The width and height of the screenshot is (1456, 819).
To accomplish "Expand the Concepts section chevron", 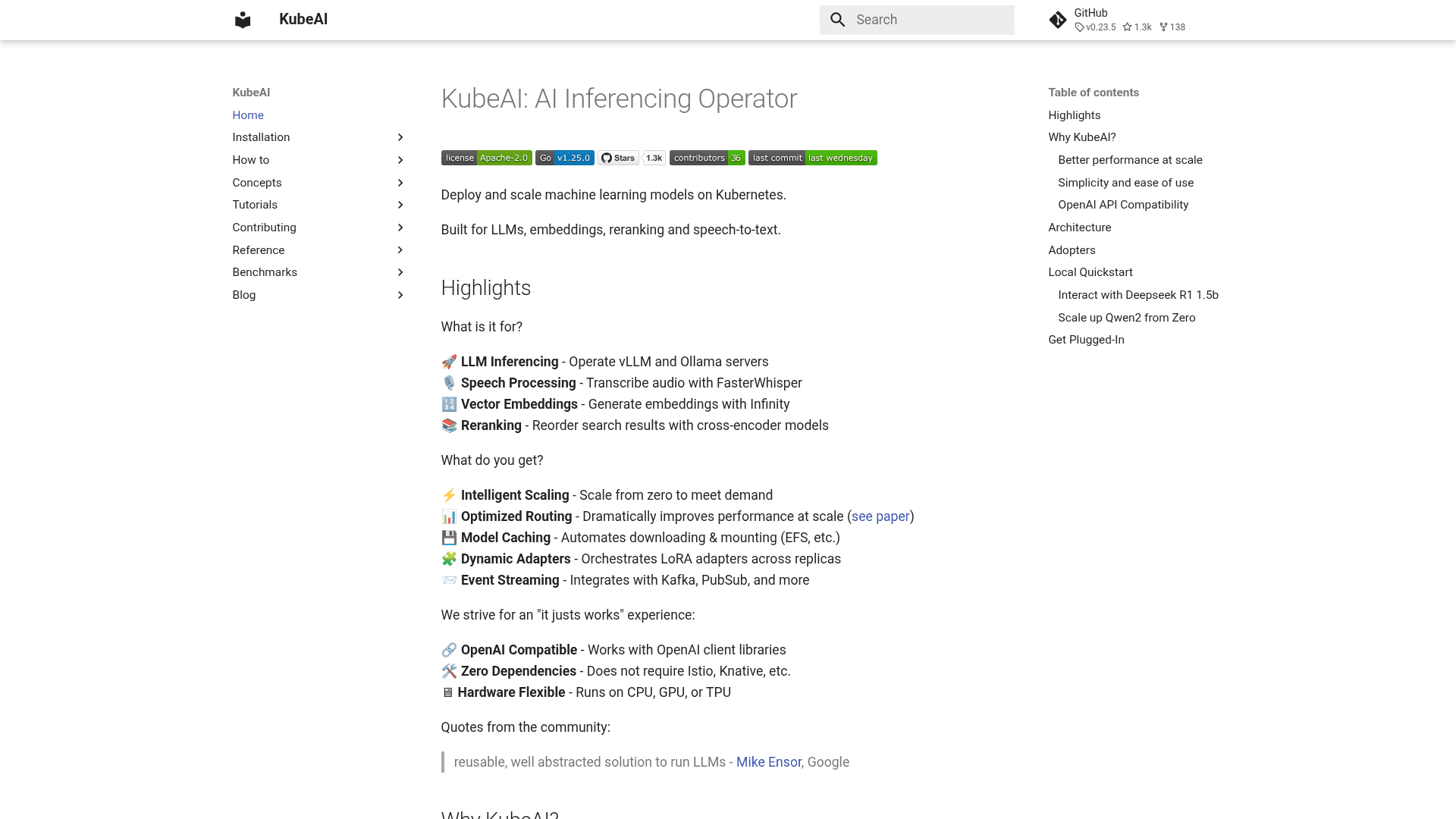I will click(400, 183).
